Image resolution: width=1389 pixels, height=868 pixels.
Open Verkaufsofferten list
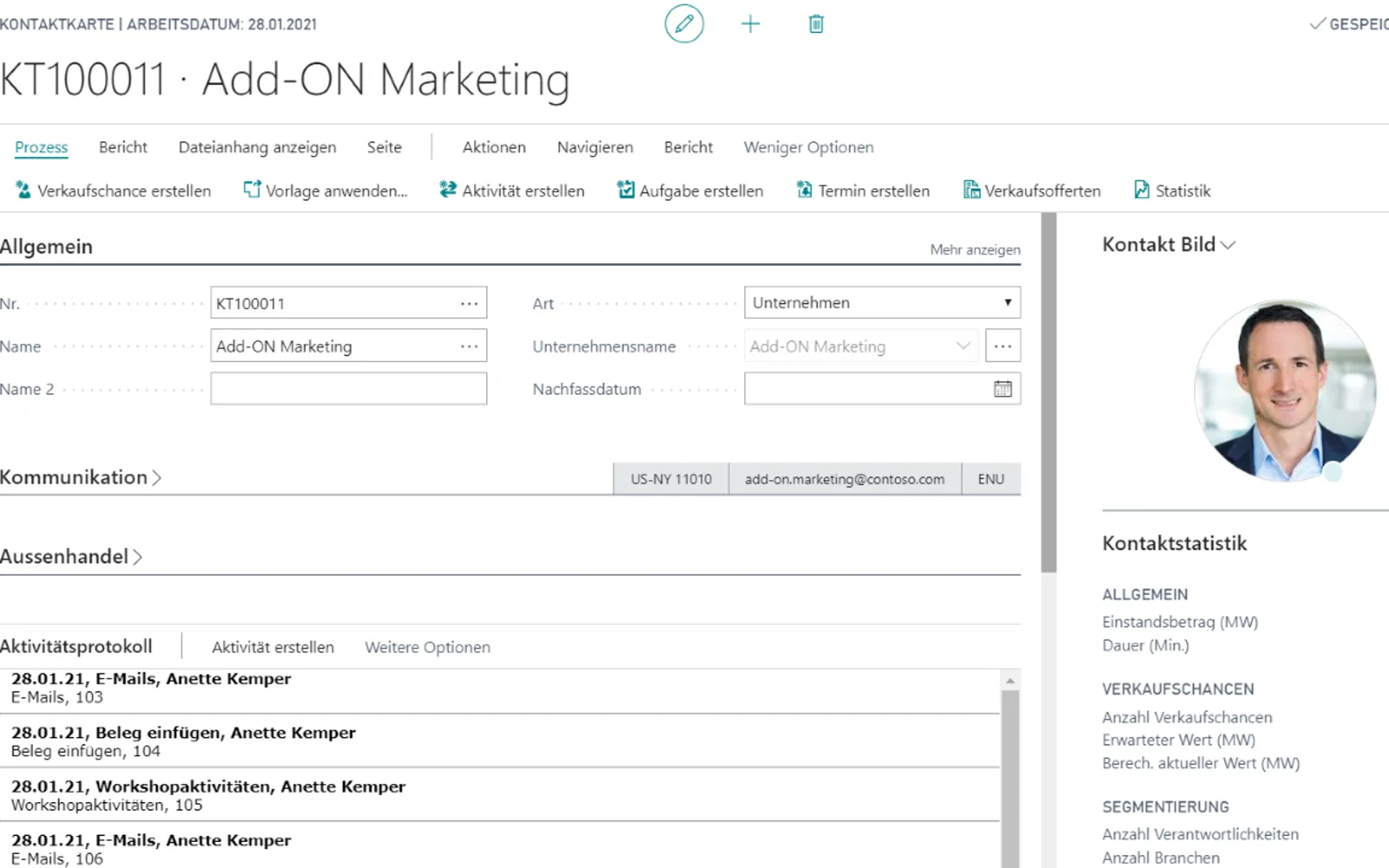coord(1031,190)
